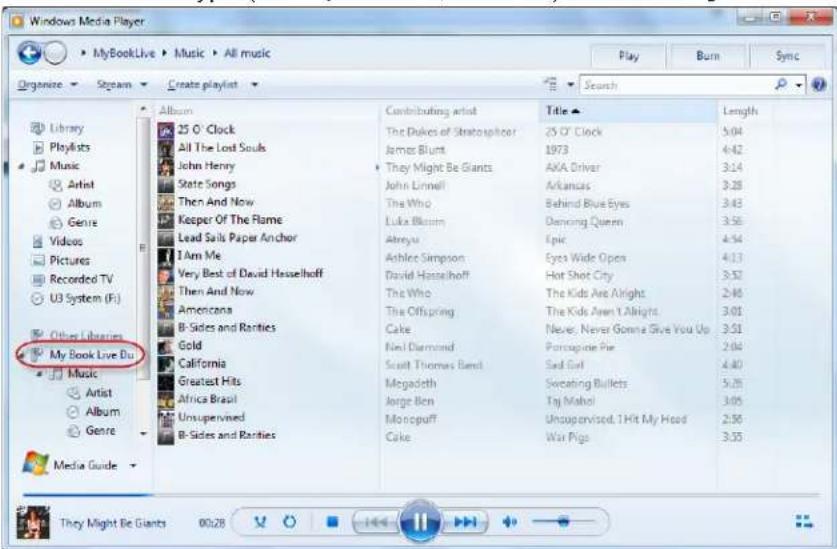Skip to the next track
Screen dimensions: 837x549
click(x=465, y=522)
